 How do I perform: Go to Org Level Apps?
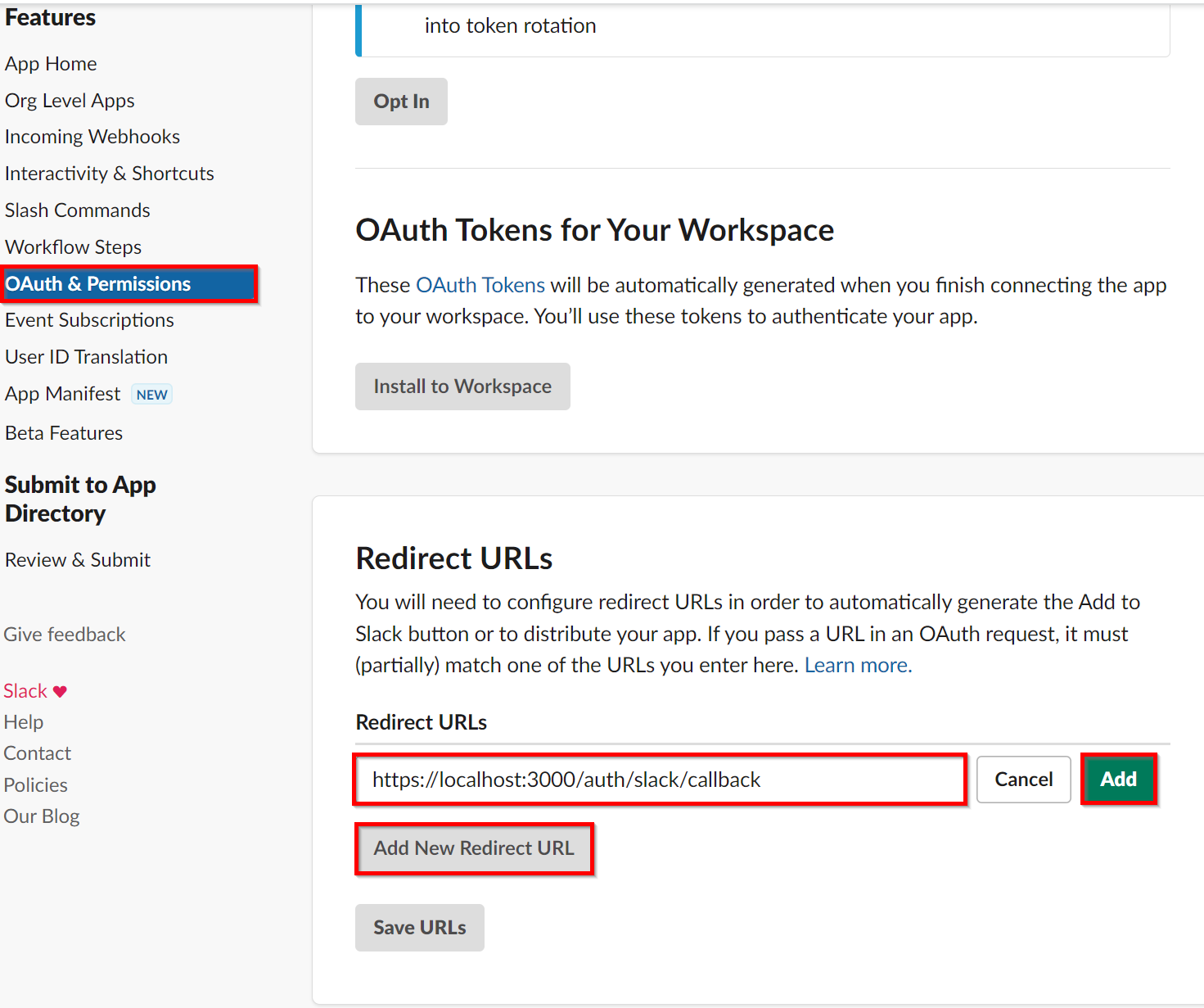(x=70, y=101)
